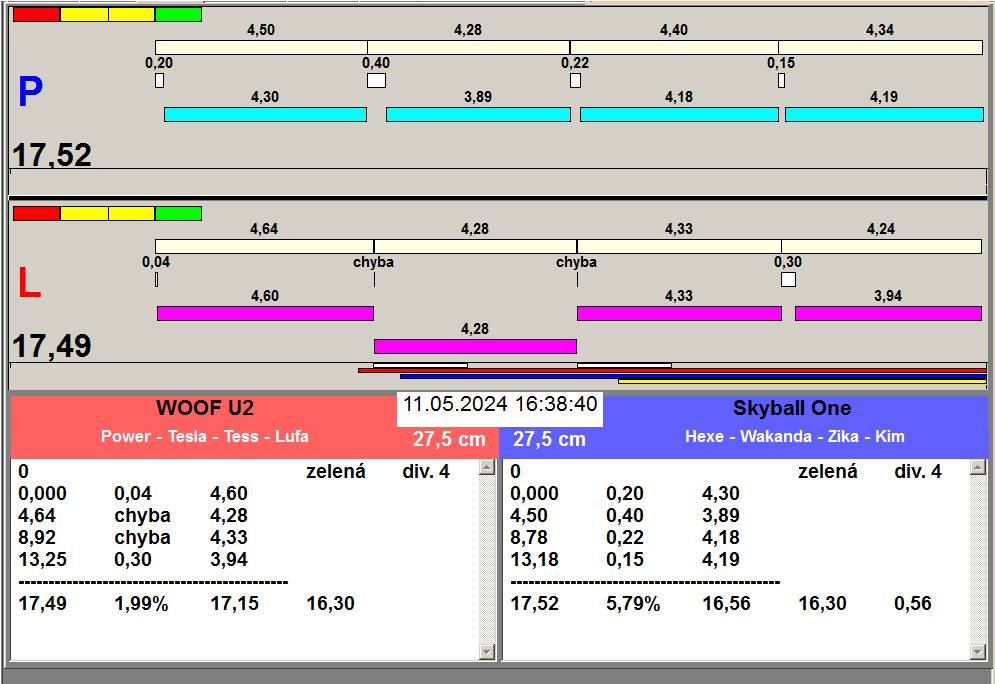Click the 27,5 cm jump height on blue panel
This screenshot has height=684, width=995.
[550, 439]
